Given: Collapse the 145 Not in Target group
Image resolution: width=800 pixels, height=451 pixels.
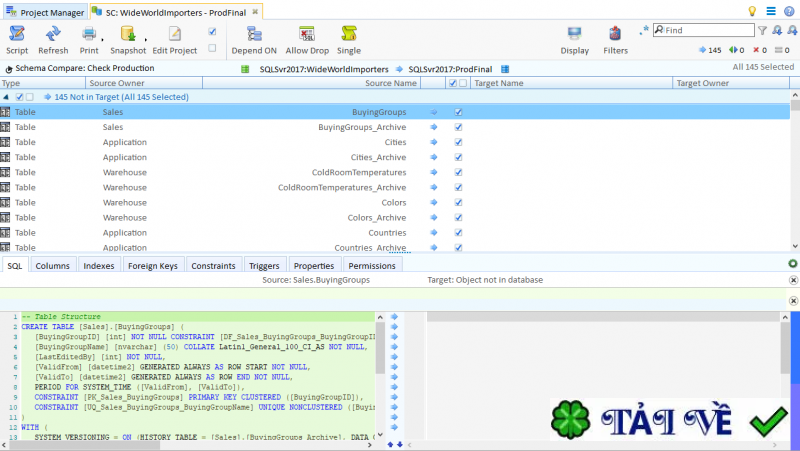Looking at the screenshot, I should [x=6, y=97].
